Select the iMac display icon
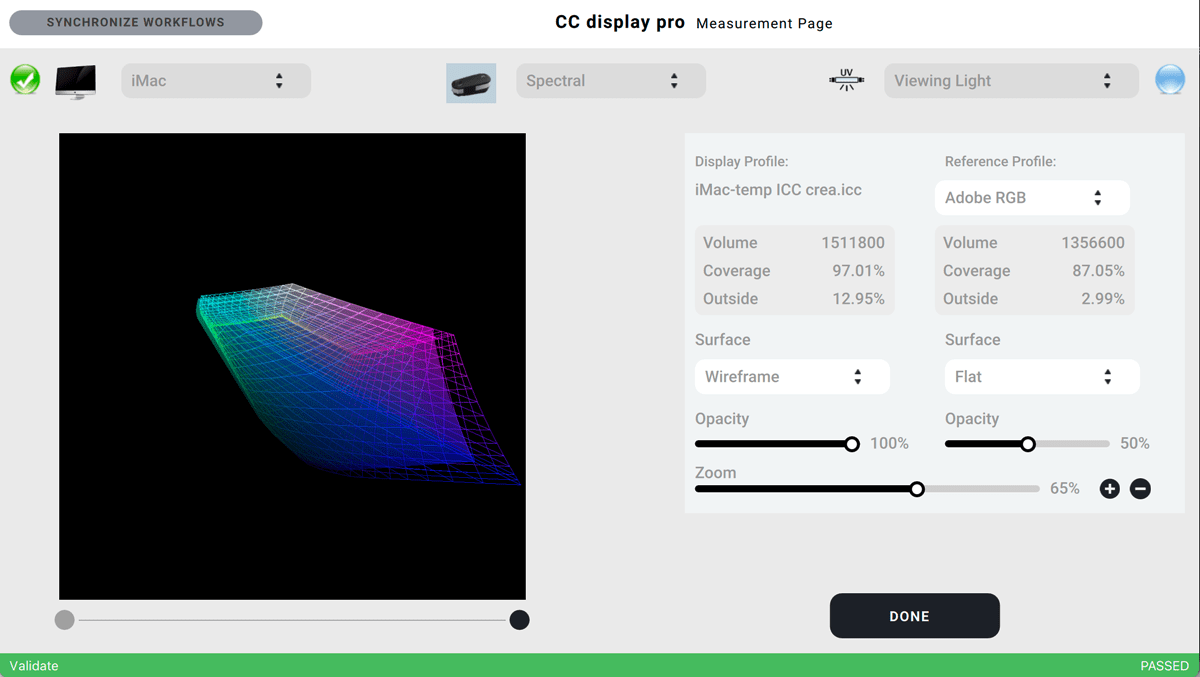1200x677 pixels. pyautogui.click(x=74, y=79)
